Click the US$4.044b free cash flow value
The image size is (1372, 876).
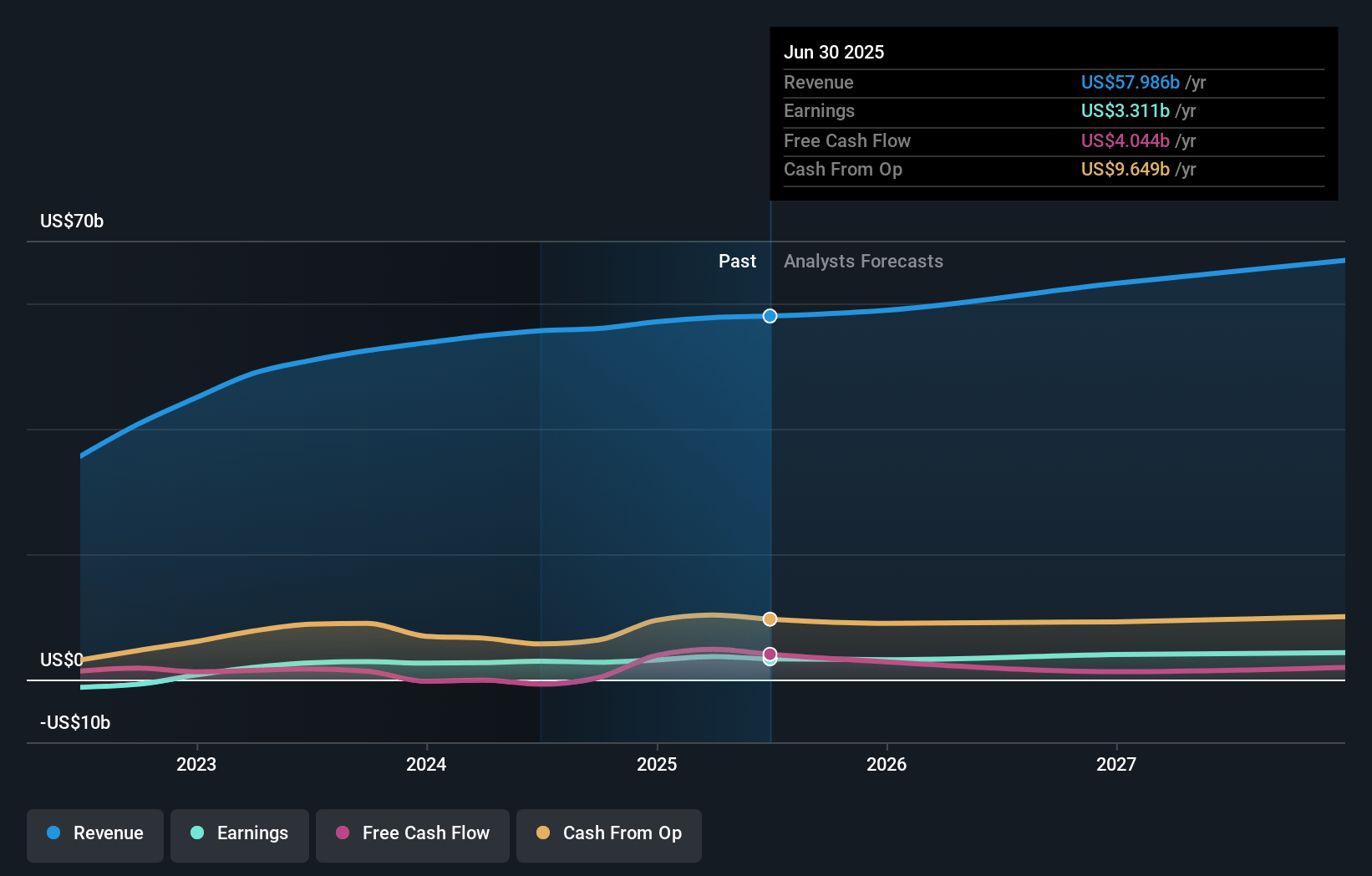tap(1126, 140)
